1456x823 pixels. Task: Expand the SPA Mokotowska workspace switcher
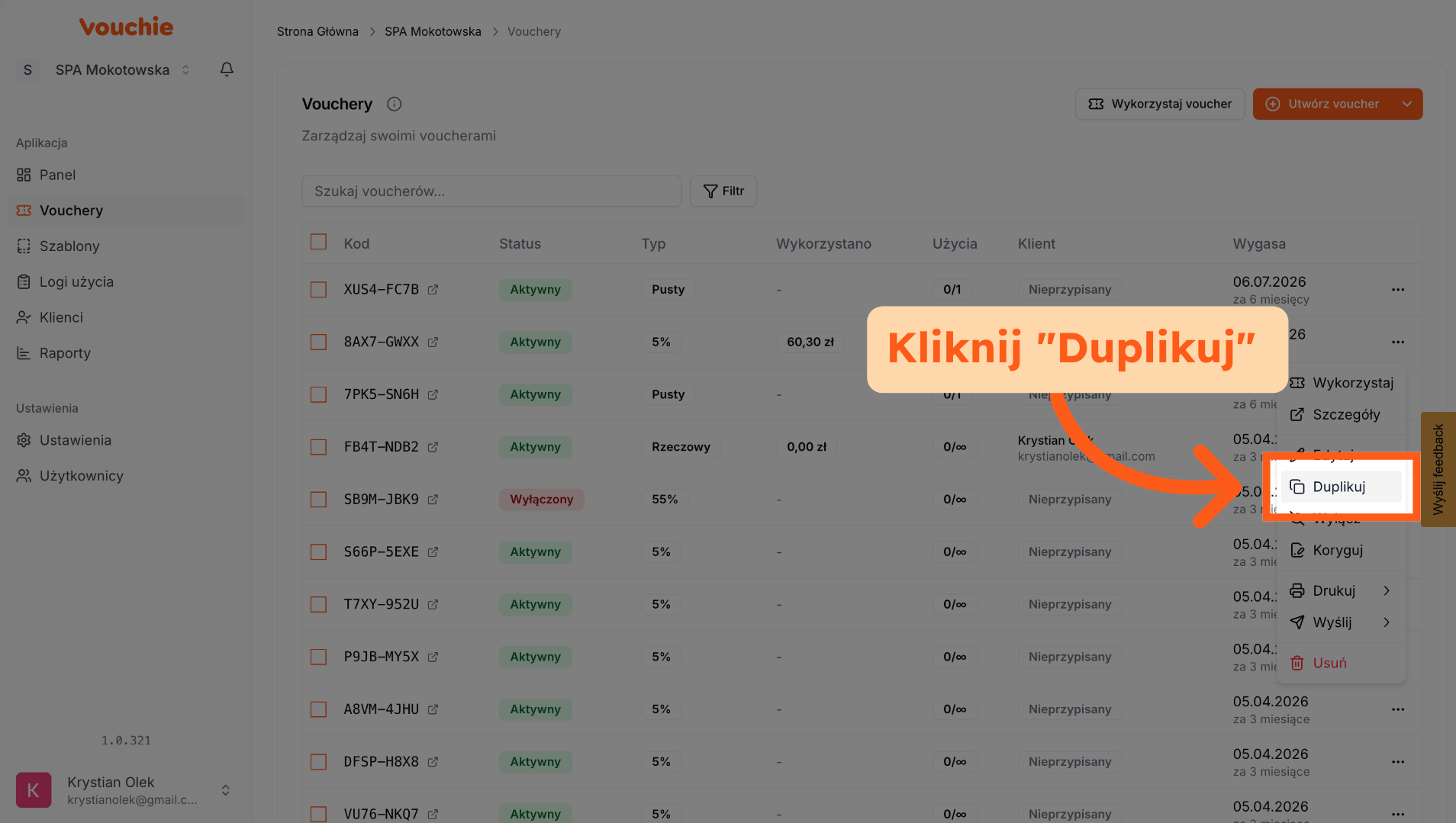pos(185,70)
